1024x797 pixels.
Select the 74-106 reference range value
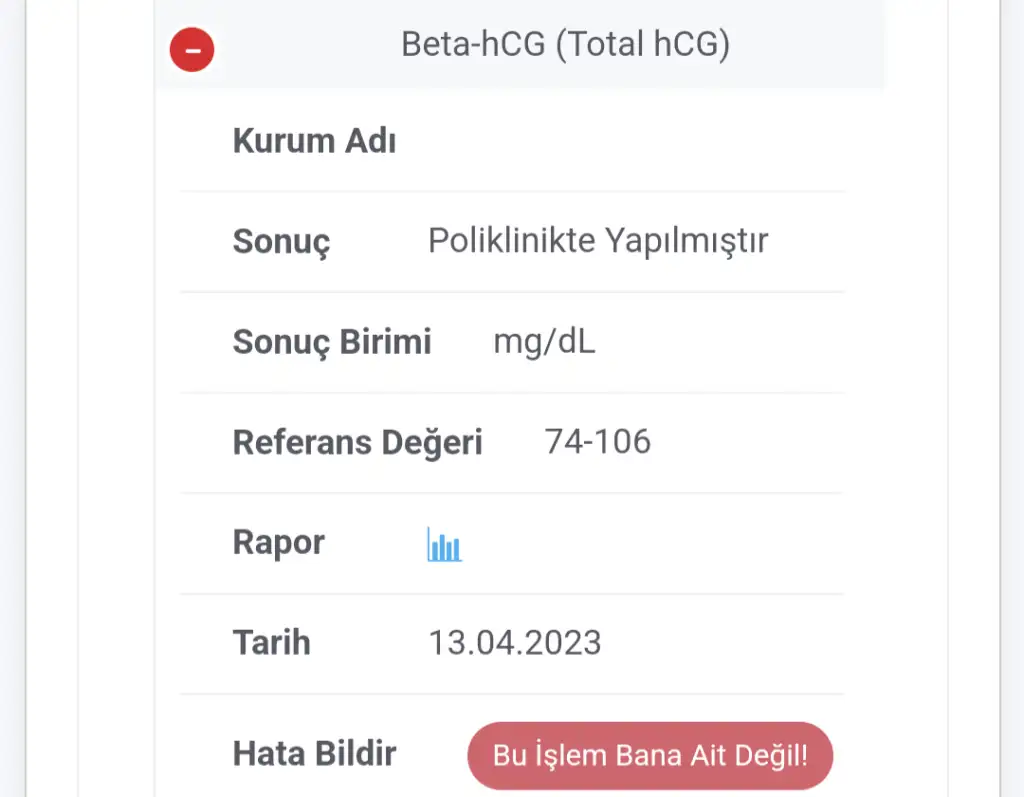click(597, 441)
